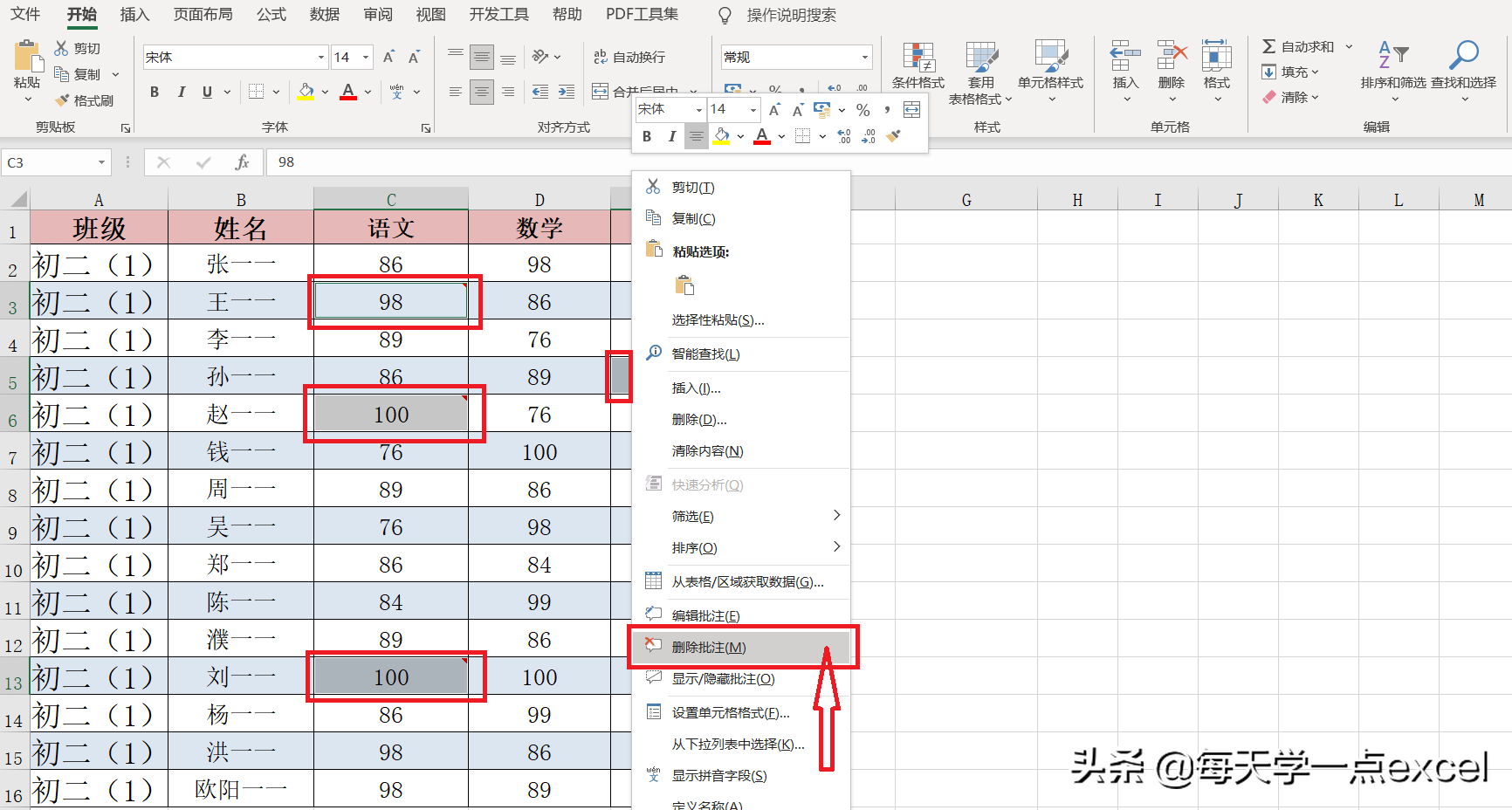The width and height of the screenshot is (1512, 810).
Task: Switch to the 公式 ribbon tab
Action: pyautogui.click(x=271, y=15)
